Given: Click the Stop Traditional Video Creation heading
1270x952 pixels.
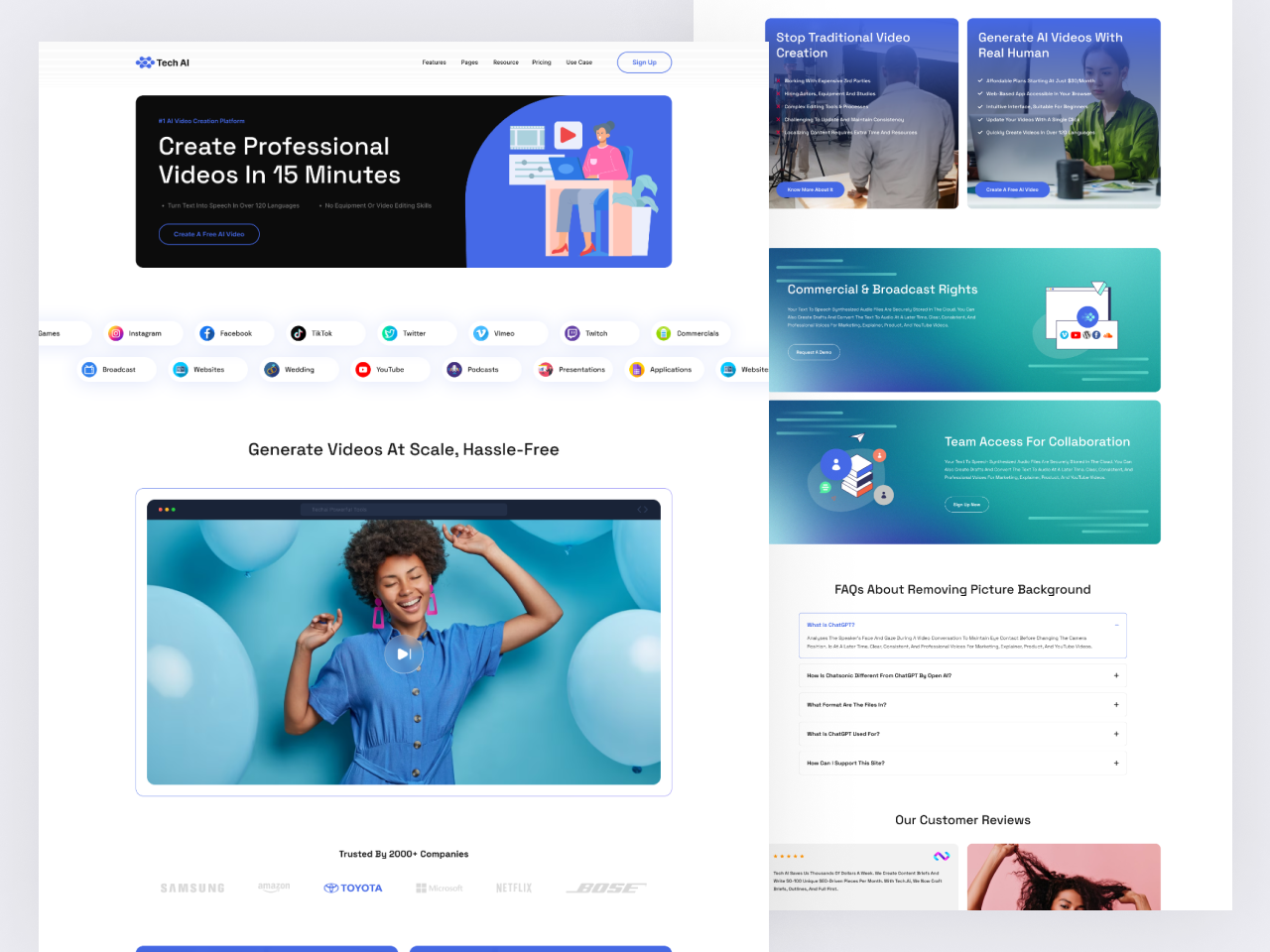Looking at the screenshot, I should pyautogui.click(x=842, y=45).
